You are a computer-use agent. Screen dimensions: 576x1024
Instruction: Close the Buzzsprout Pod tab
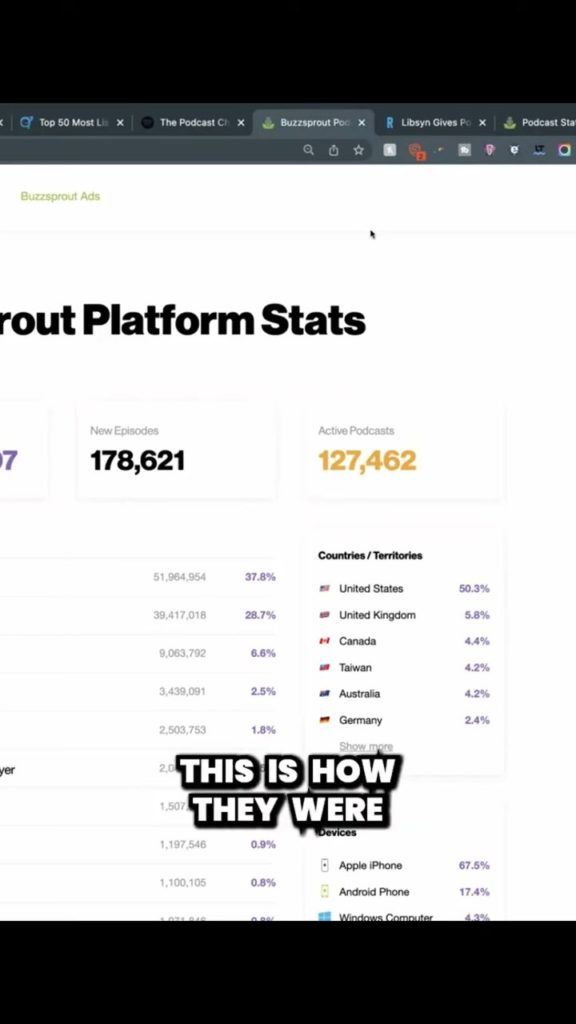[362, 123]
